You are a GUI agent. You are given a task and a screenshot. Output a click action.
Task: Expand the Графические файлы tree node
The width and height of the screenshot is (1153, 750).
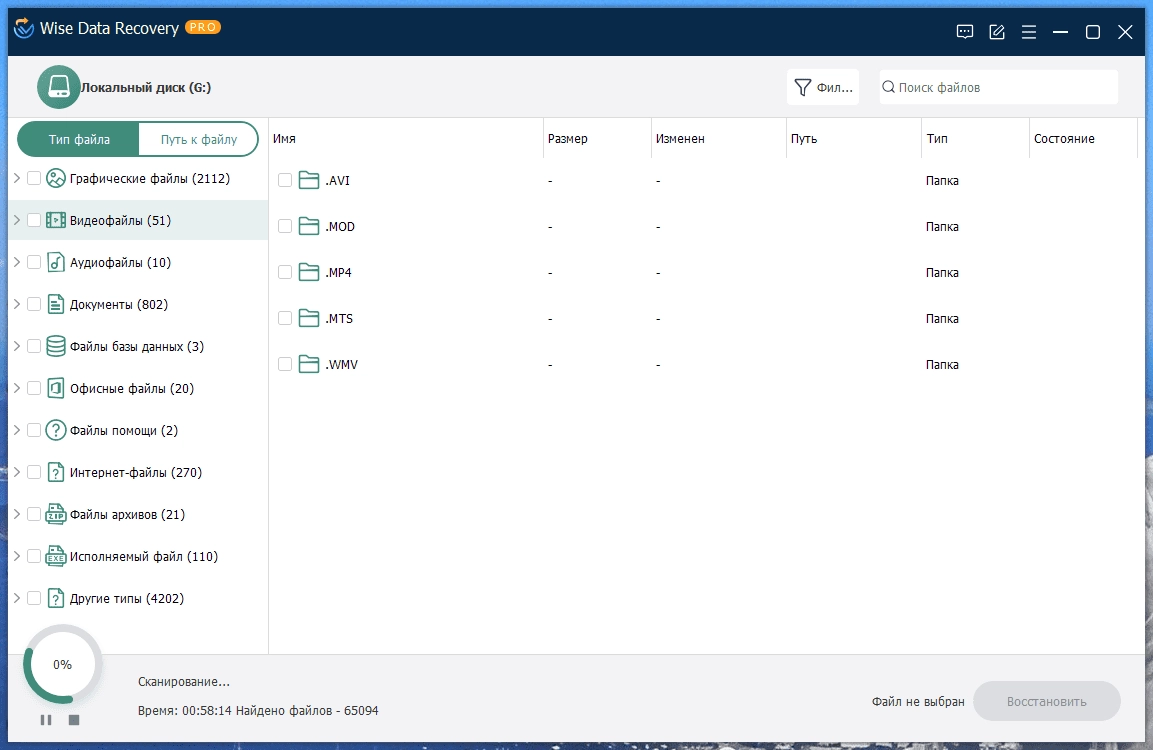click(x=17, y=178)
